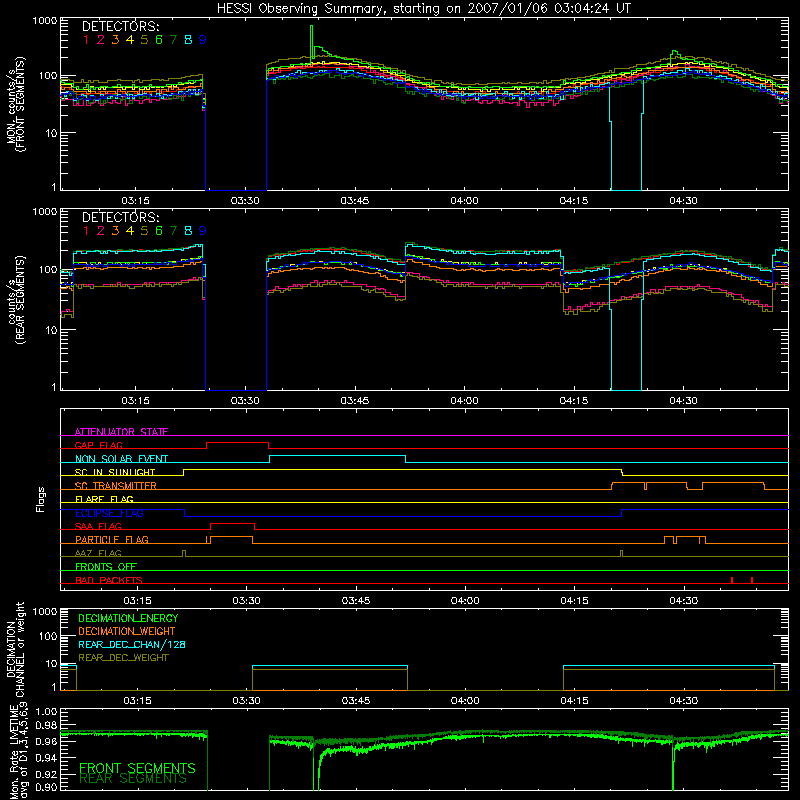Screen dimensions: 800x800
Task: Click the REAR_DEC_CHAN/128 legend entry
Action: click(x=132, y=645)
